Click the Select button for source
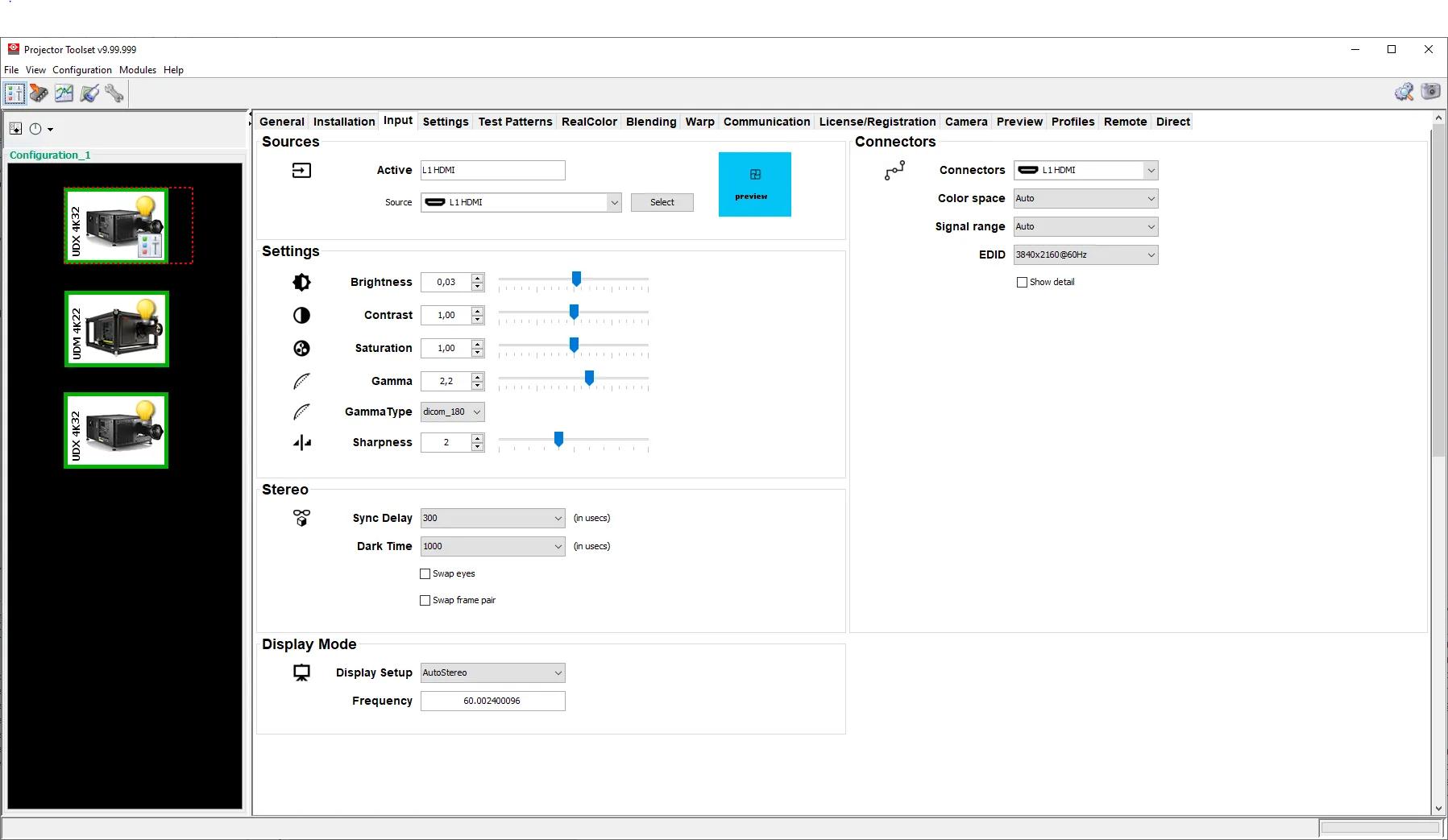This screenshot has height=840, width=1448. (x=662, y=203)
